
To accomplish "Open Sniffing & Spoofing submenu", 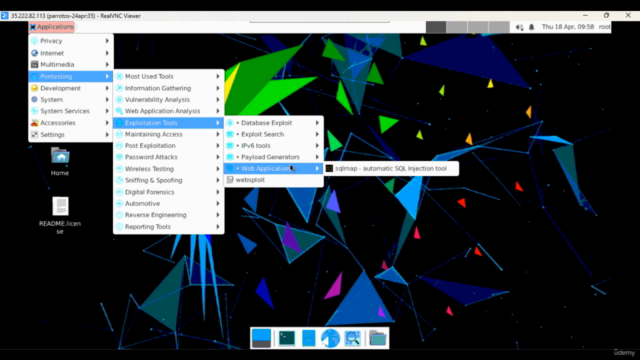I will click(x=169, y=180).
